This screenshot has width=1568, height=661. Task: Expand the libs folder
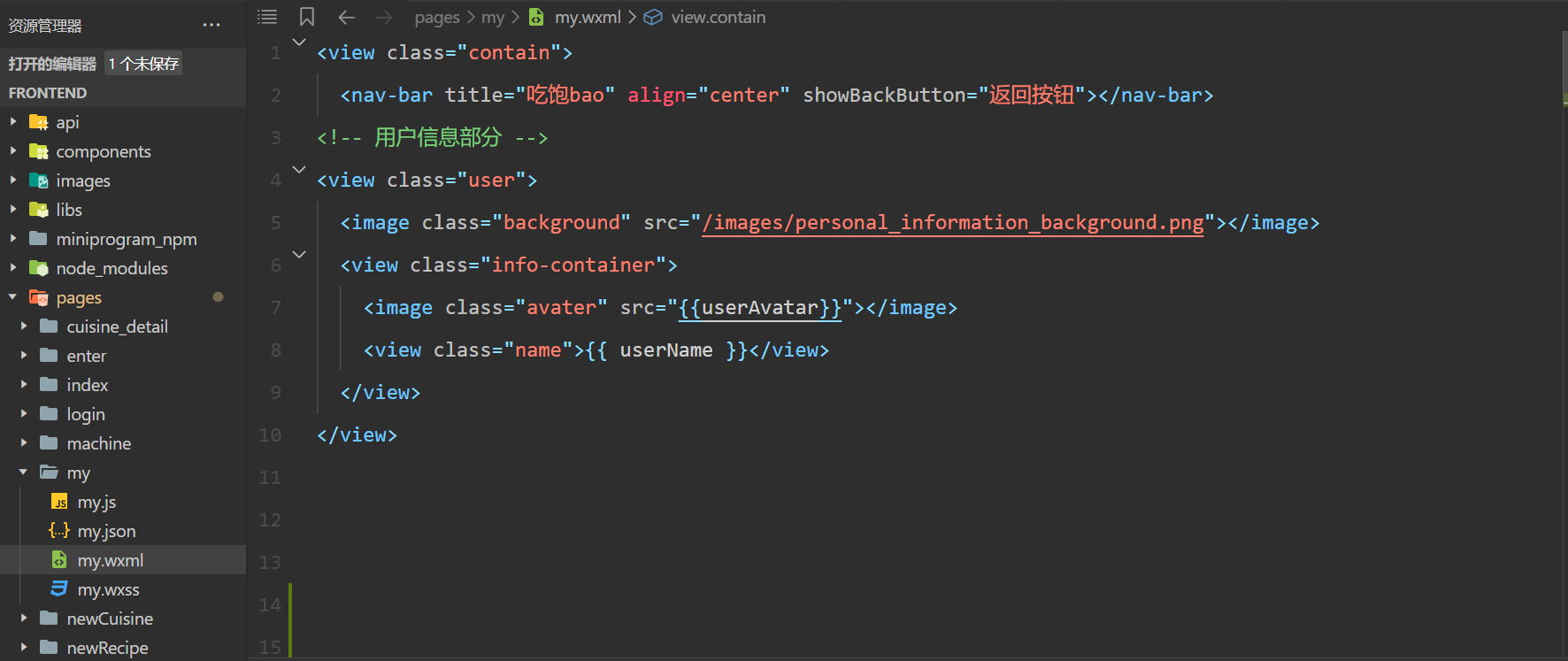[13, 210]
